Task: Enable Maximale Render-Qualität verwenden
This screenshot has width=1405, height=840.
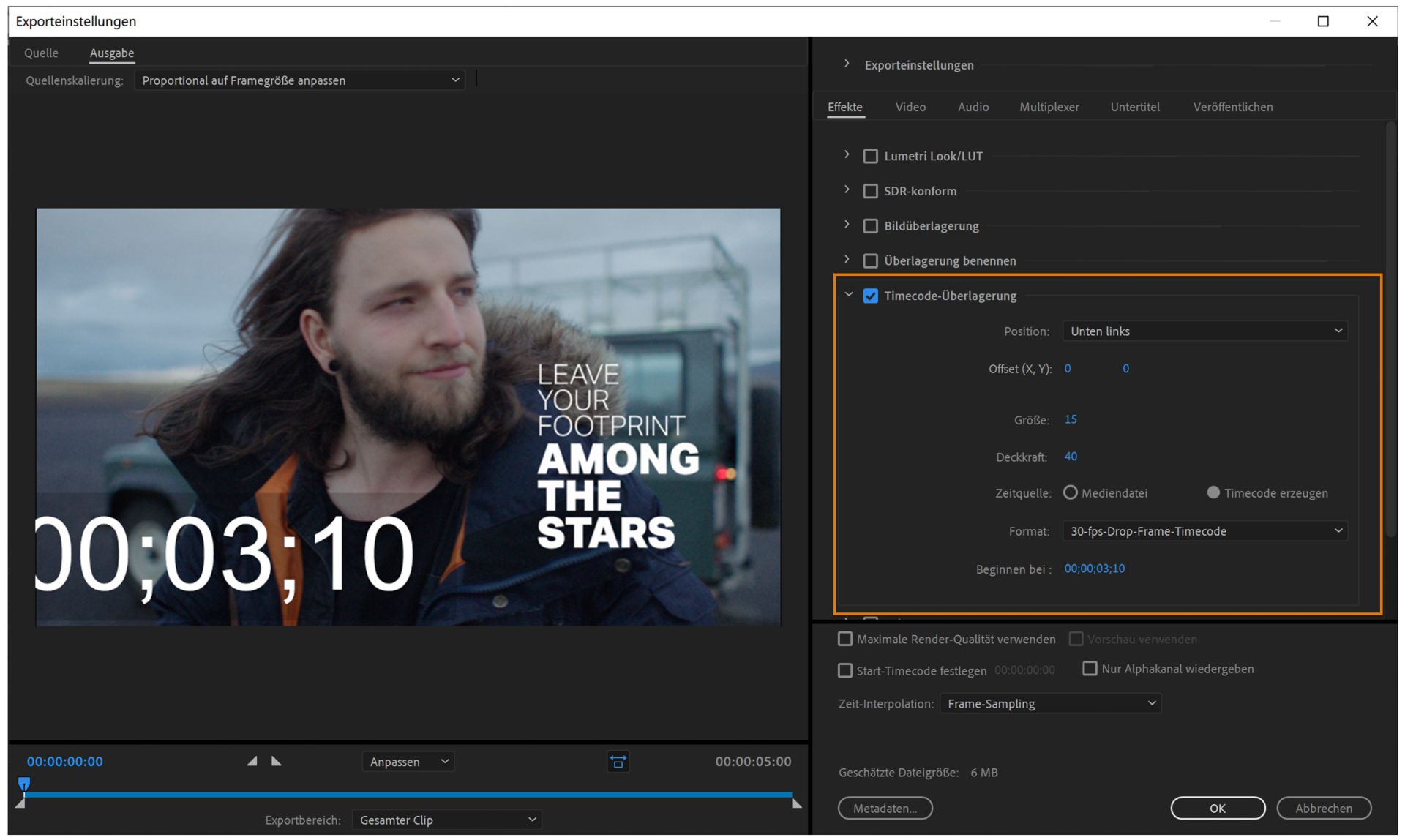Action: [x=845, y=639]
